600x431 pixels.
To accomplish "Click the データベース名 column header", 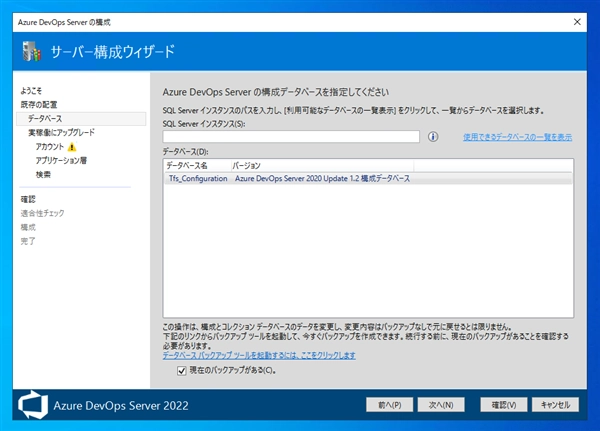I will click(197, 166).
